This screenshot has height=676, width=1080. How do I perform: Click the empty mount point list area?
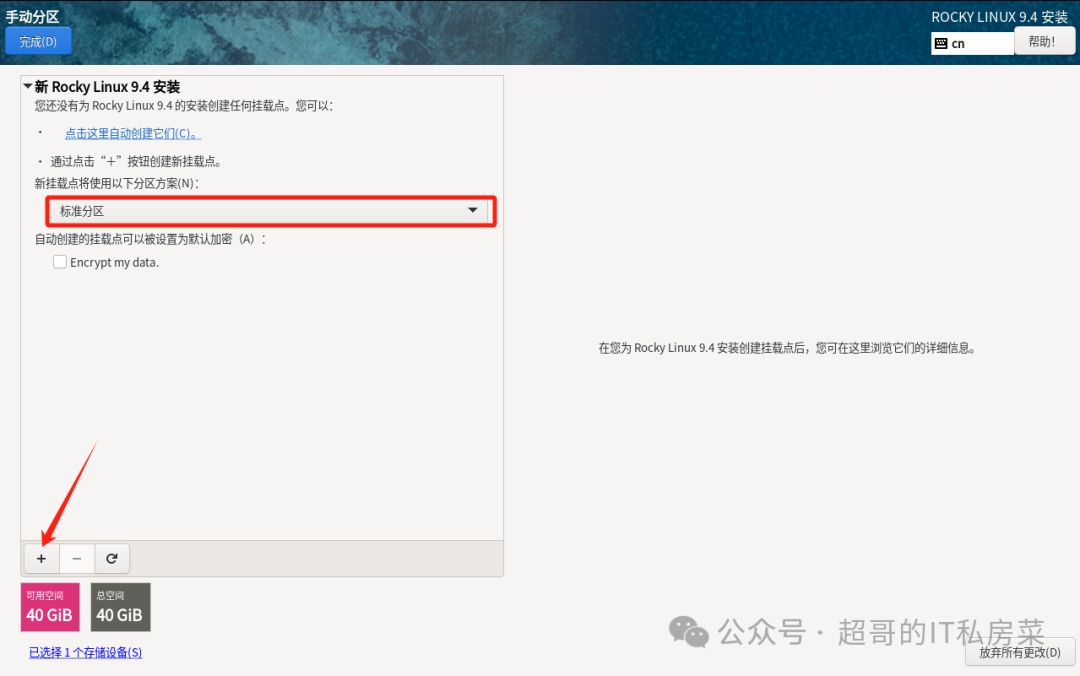pyautogui.click(x=262, y=400)
